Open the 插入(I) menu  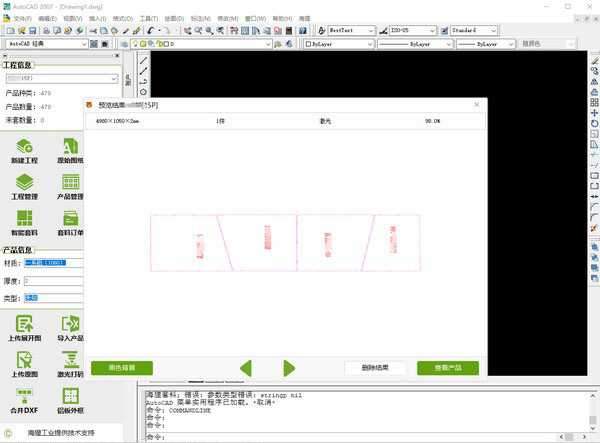click(x=96, y=18)
